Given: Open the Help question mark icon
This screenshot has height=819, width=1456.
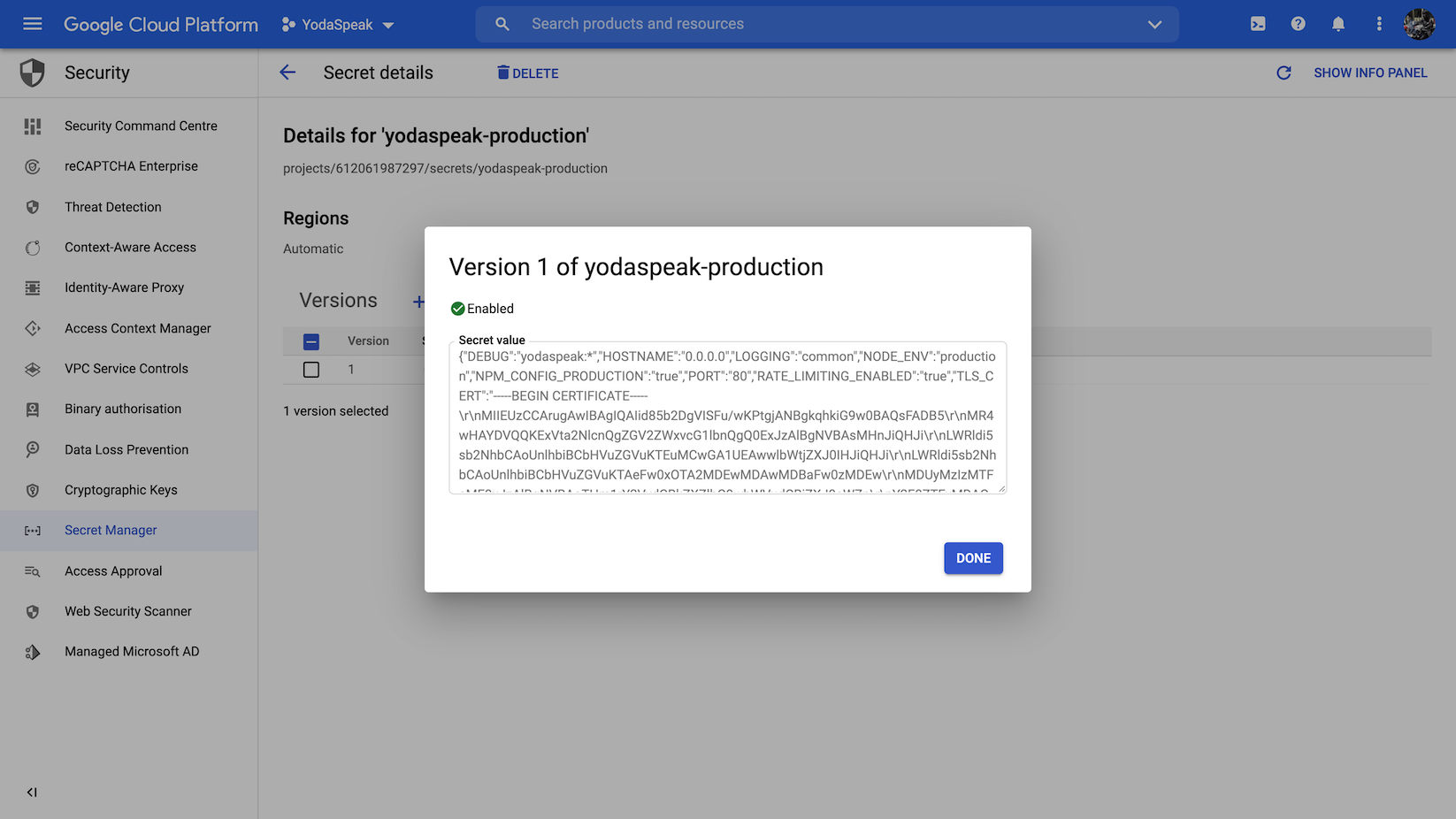Looking at the screenshot, I should click(x=1298, y=24).
